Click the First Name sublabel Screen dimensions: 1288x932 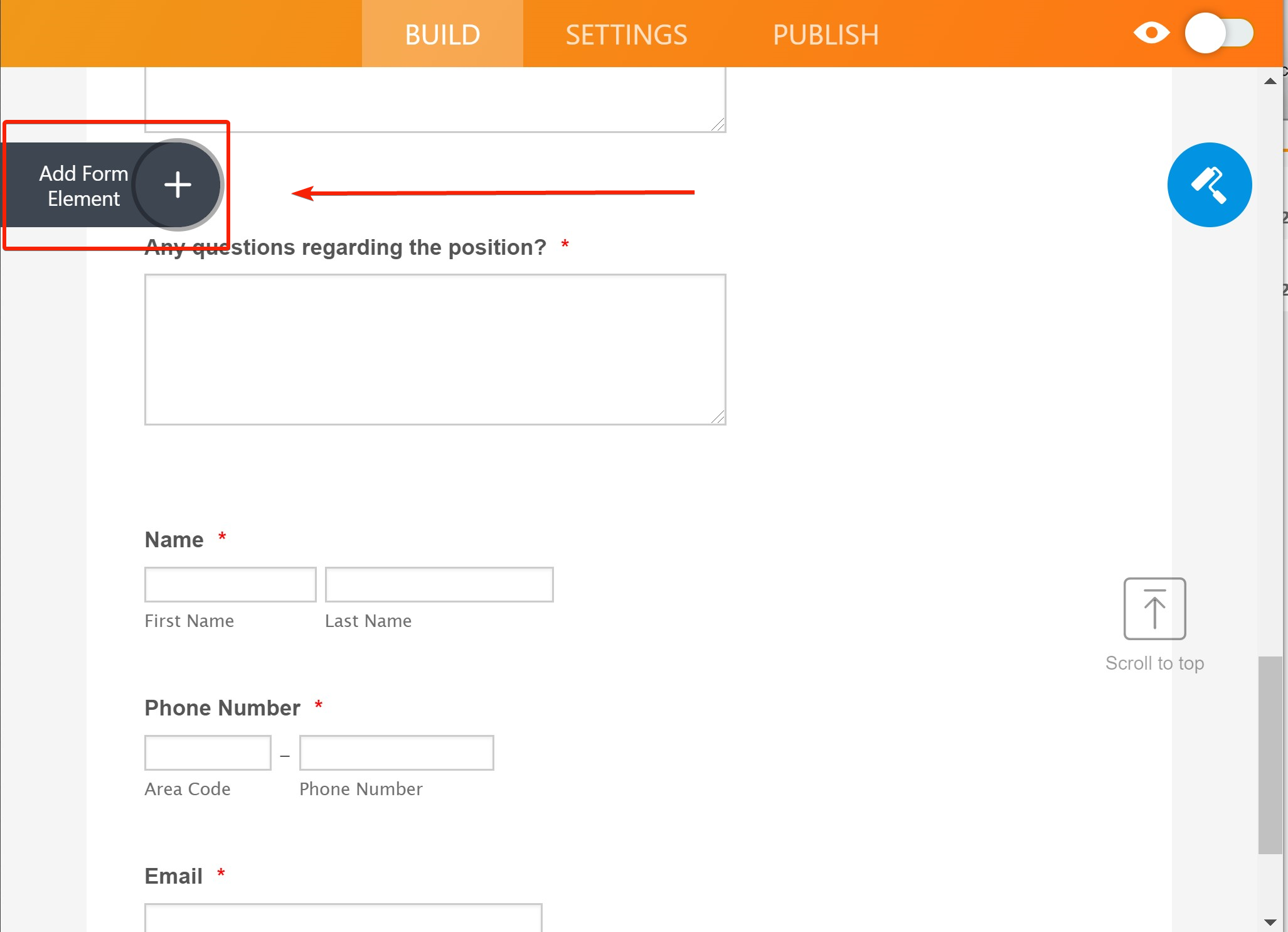189,621
